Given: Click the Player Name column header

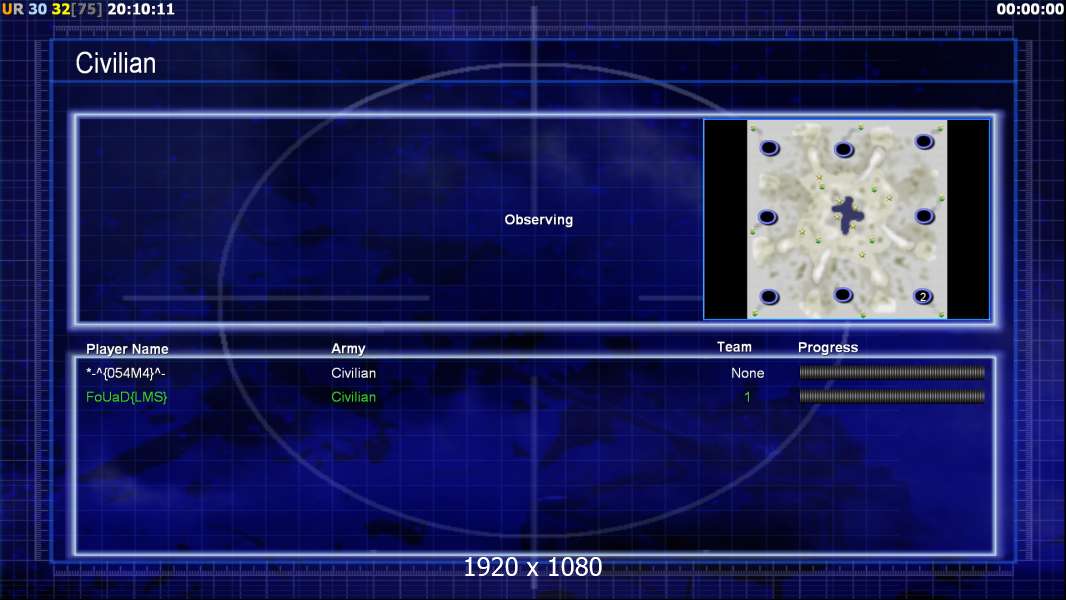Looking at the screenshot, I should coord(127,349).
